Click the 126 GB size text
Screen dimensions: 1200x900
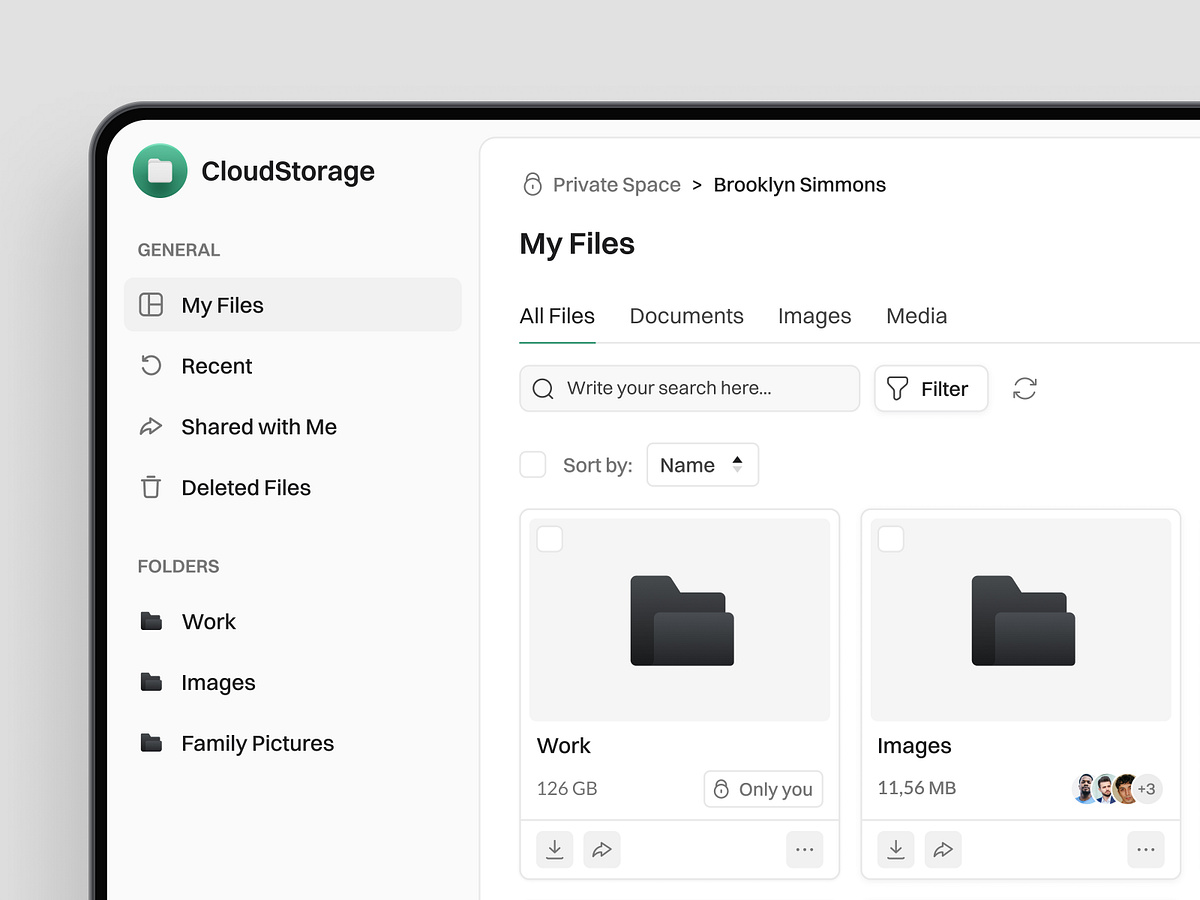[x=567, y=789]
